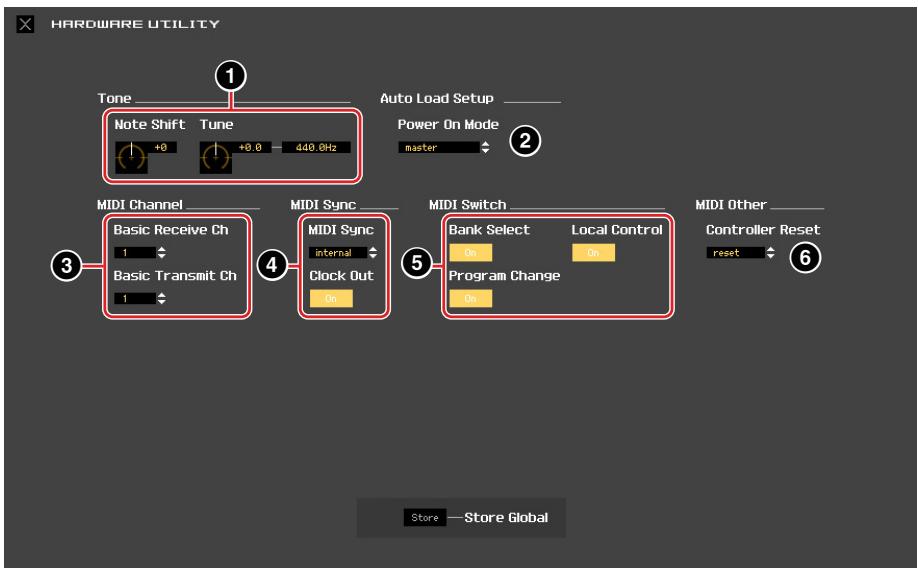Click the Tone section heading
This screenshot has width=918, height=568.
pyautogui.click(x=114, y=98)
